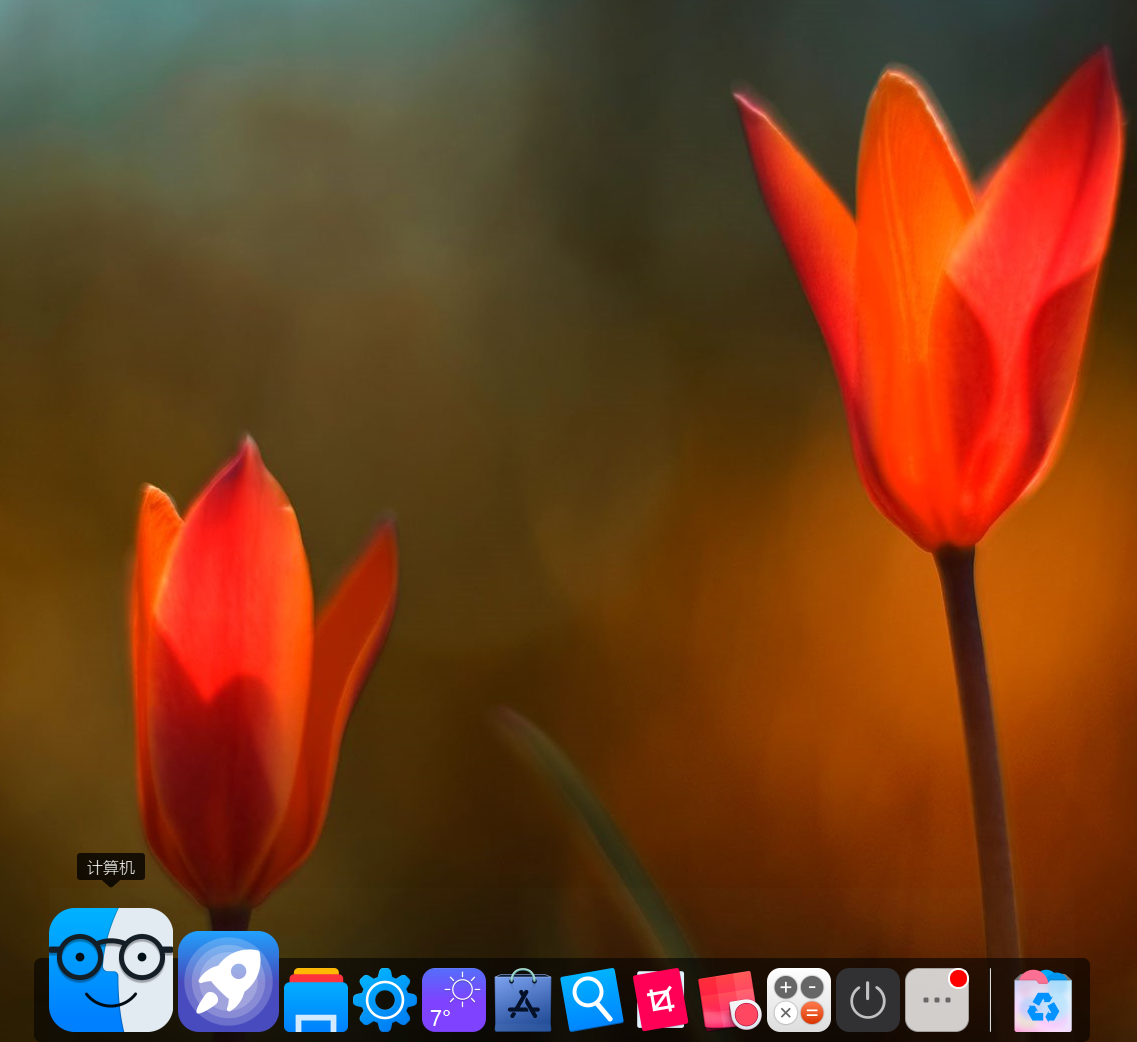Launch the Screen Recorder app
Screen dimensions: 1137x1042
[x=729, y=1000]
